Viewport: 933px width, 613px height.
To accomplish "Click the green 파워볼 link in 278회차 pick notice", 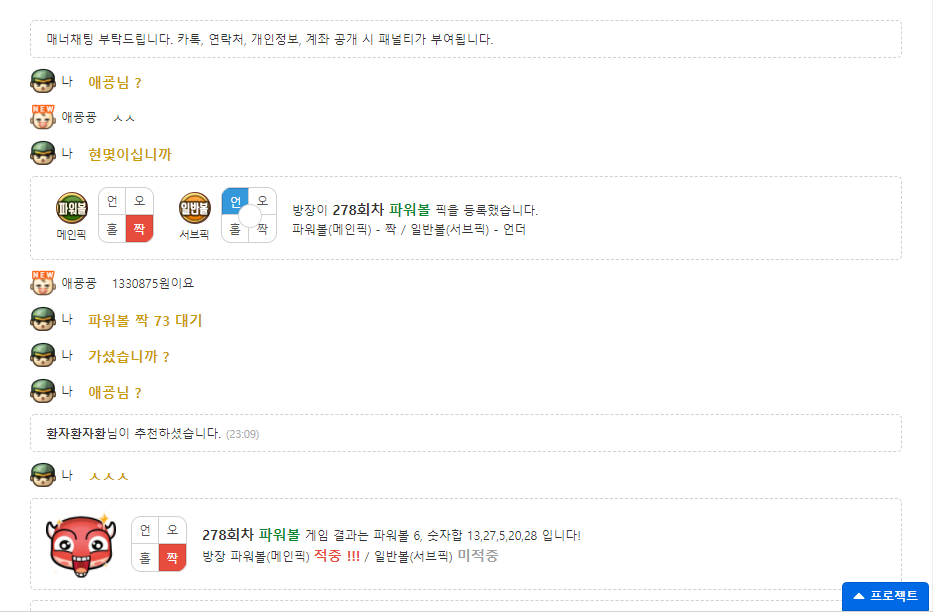I will click(409, 209).
